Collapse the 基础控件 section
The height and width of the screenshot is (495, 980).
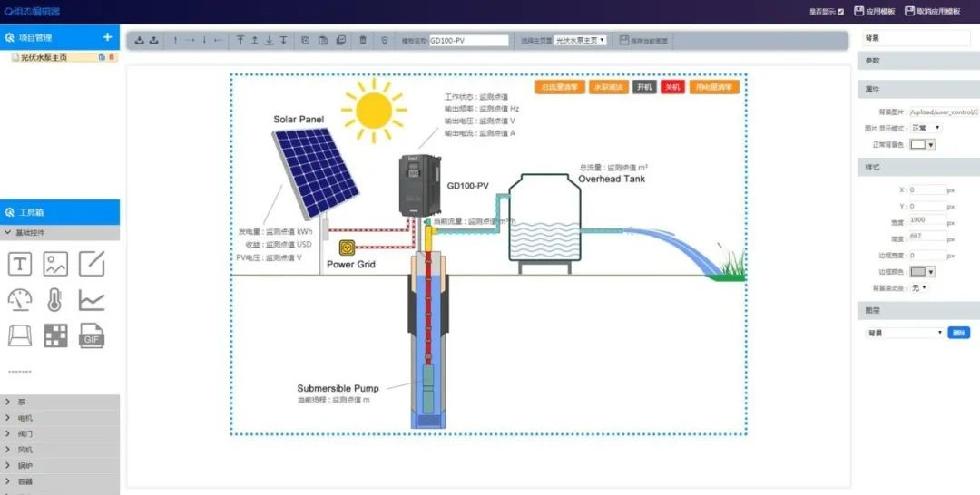pyautogui.click(x=60, y=233)
